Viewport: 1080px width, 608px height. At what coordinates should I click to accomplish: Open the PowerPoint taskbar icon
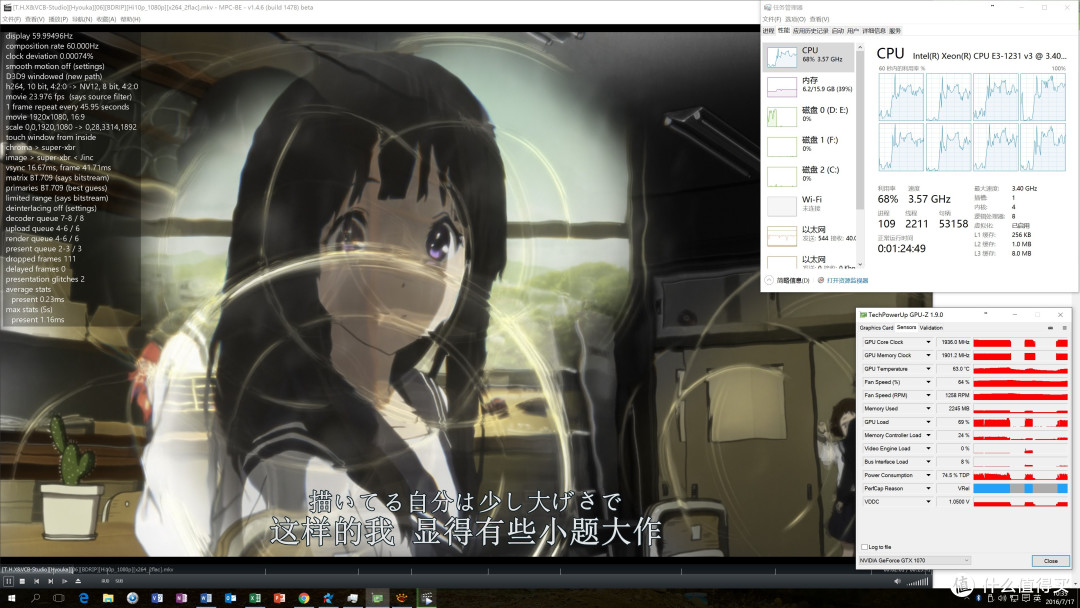[x=279, y=598]
